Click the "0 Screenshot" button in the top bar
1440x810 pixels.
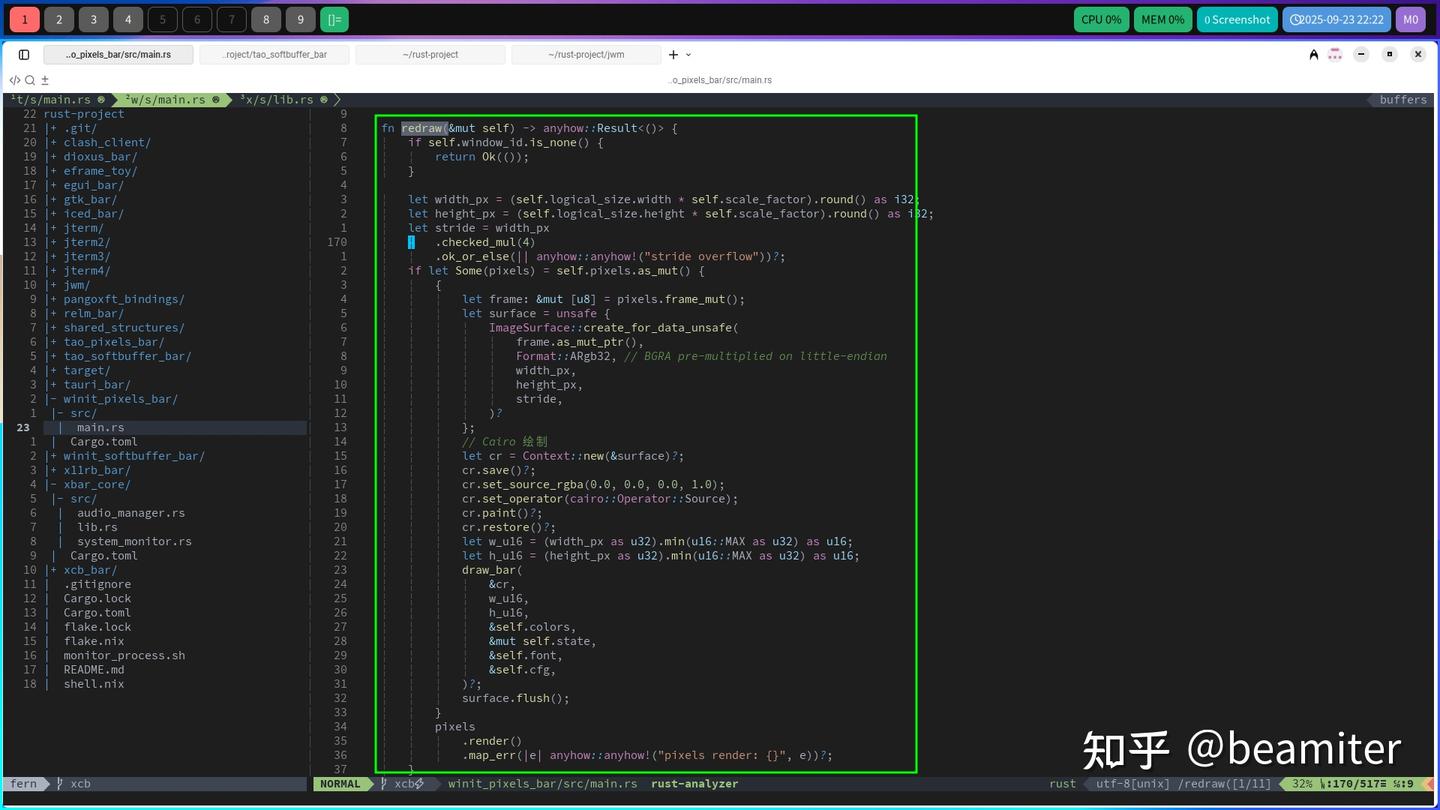pyautogui.click(x=1237, y=19)
